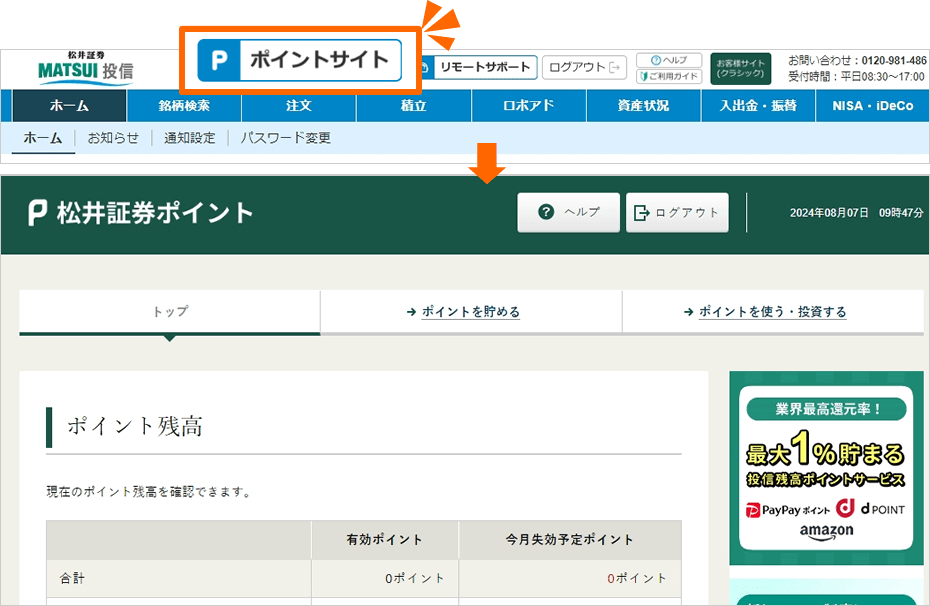Screen dimensions: 930x606
Task: Open the NISA・iDeCo navigation tab
Action: tap(872, 106)
